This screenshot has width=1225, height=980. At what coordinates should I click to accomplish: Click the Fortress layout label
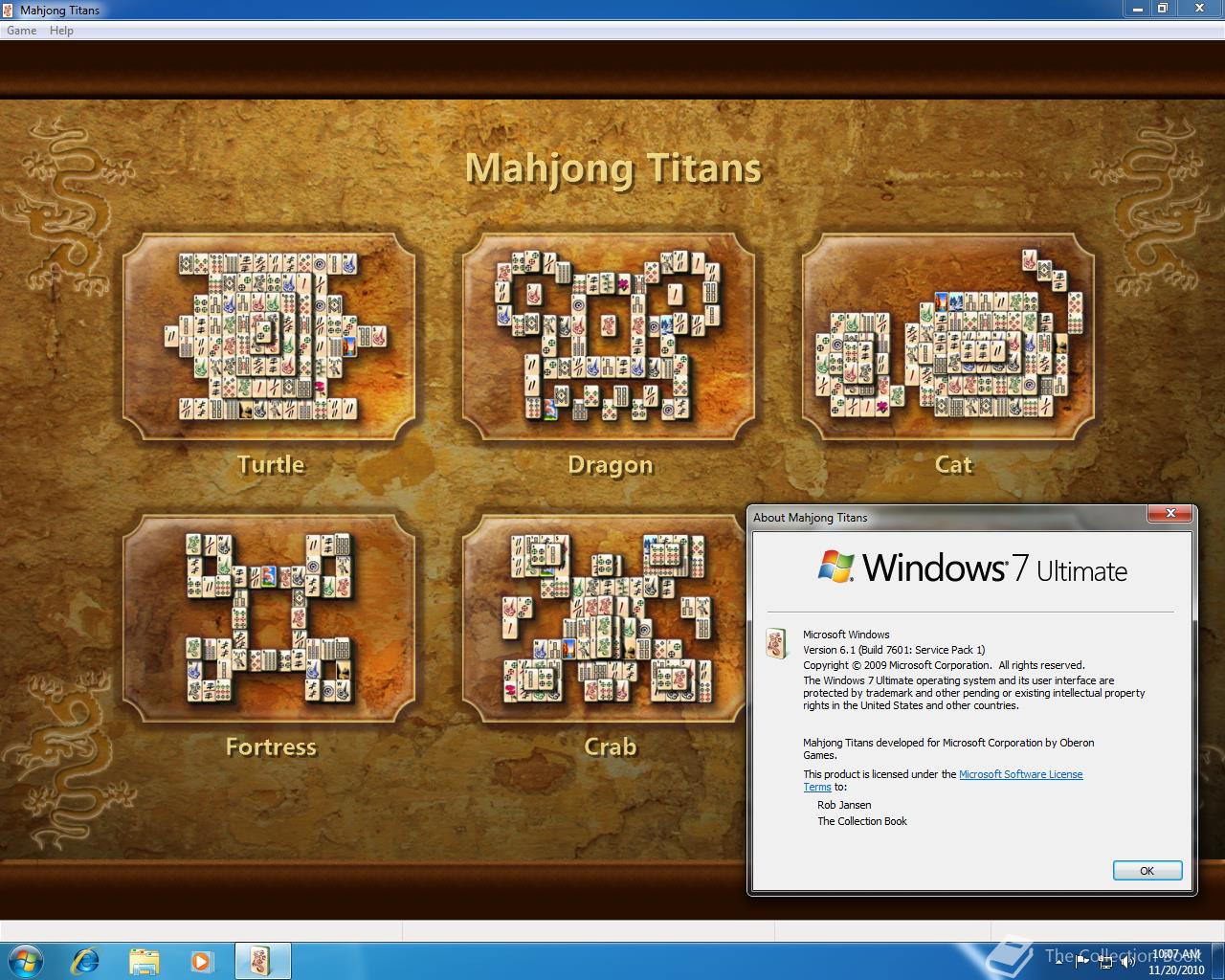coord(271,746)
